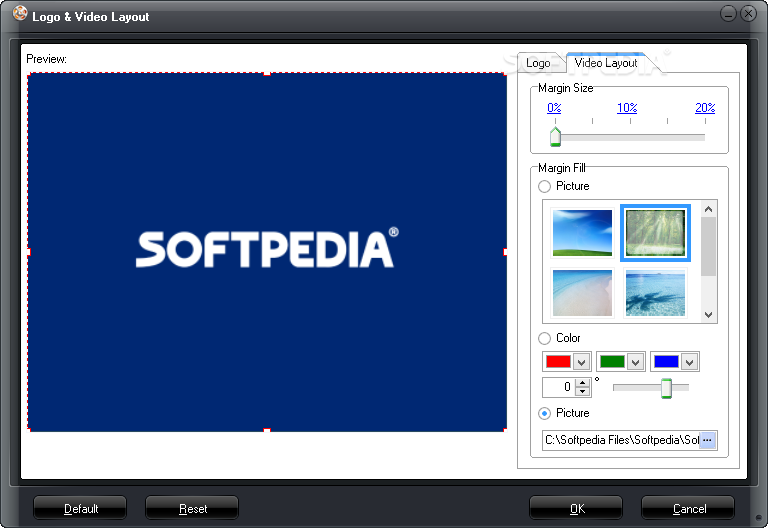The width and height of the screenshot is (768, 528).
Task: Set margin size to 20% link
Action: click(705, 108)
